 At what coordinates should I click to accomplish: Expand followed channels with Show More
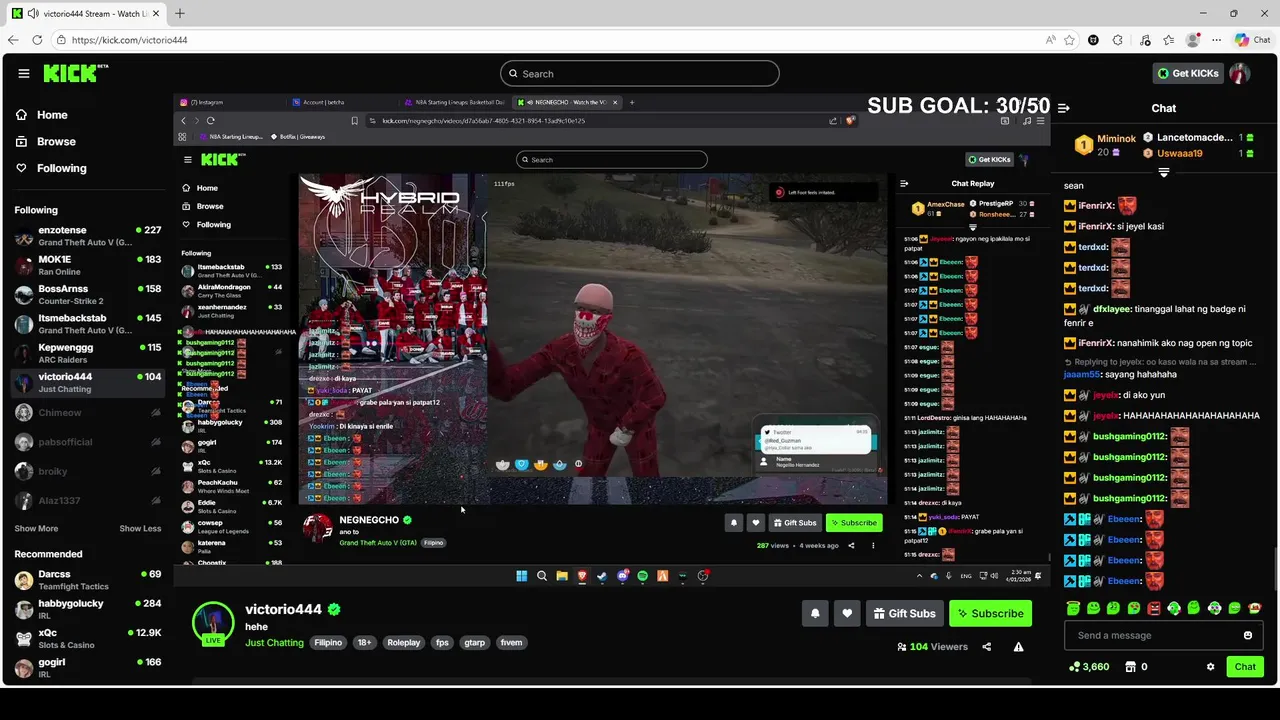pos(36,528)
